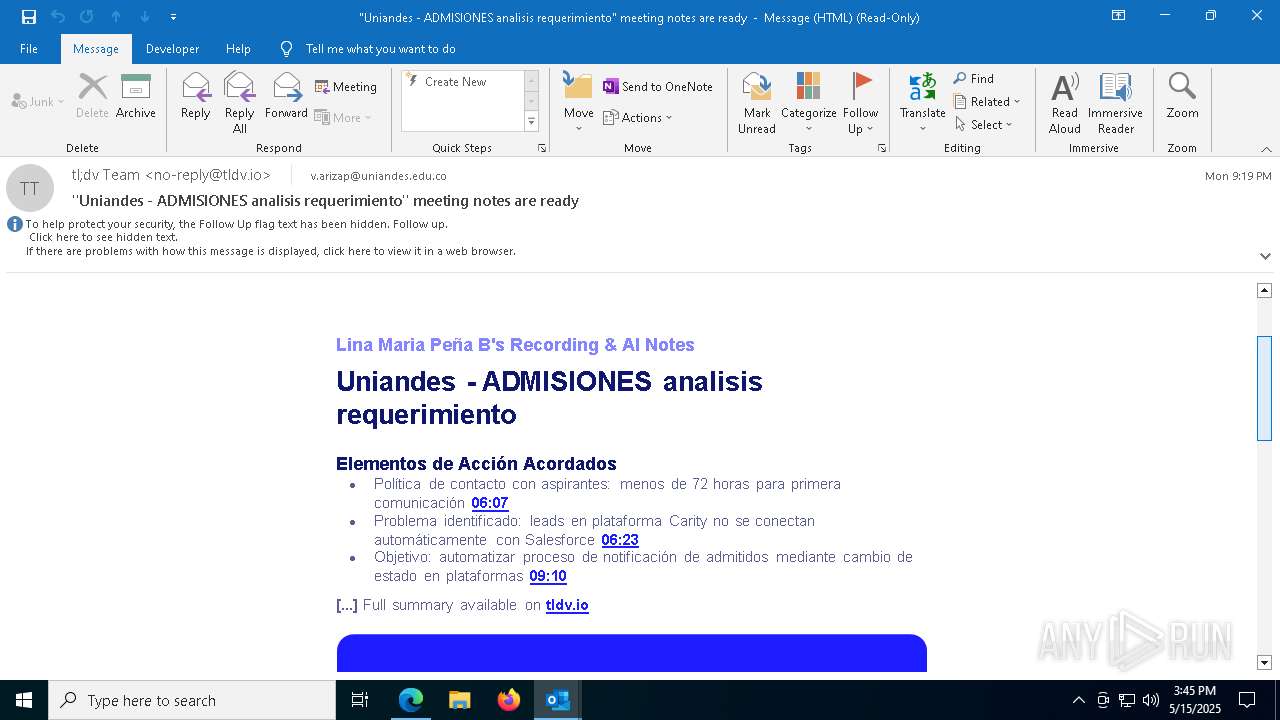Viewport: 1280px width, 720px height.
Task: Open Immersive Reader
Action: click(x=1115, y=103)
